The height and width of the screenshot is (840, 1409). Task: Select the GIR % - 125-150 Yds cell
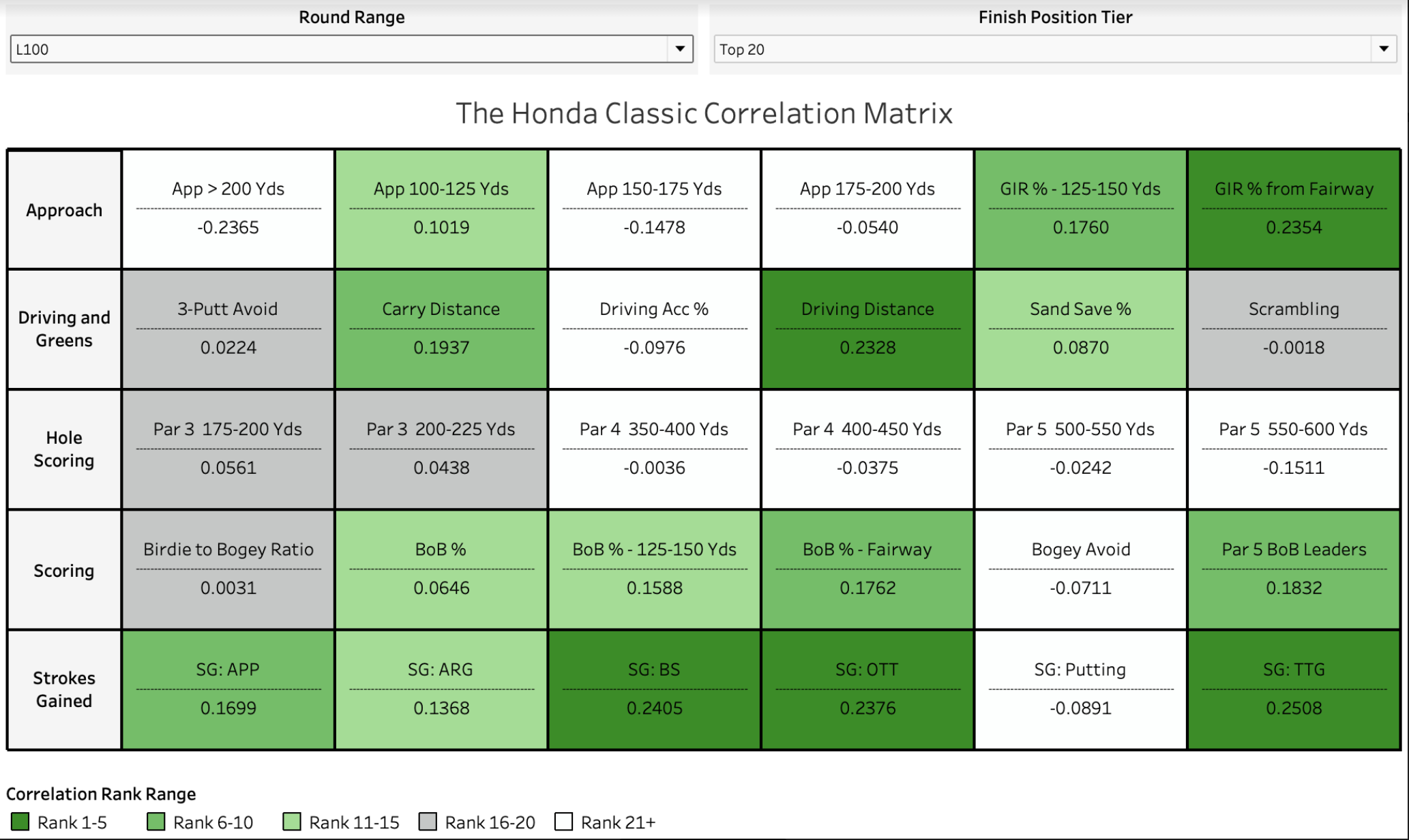tap(1081, 209)
